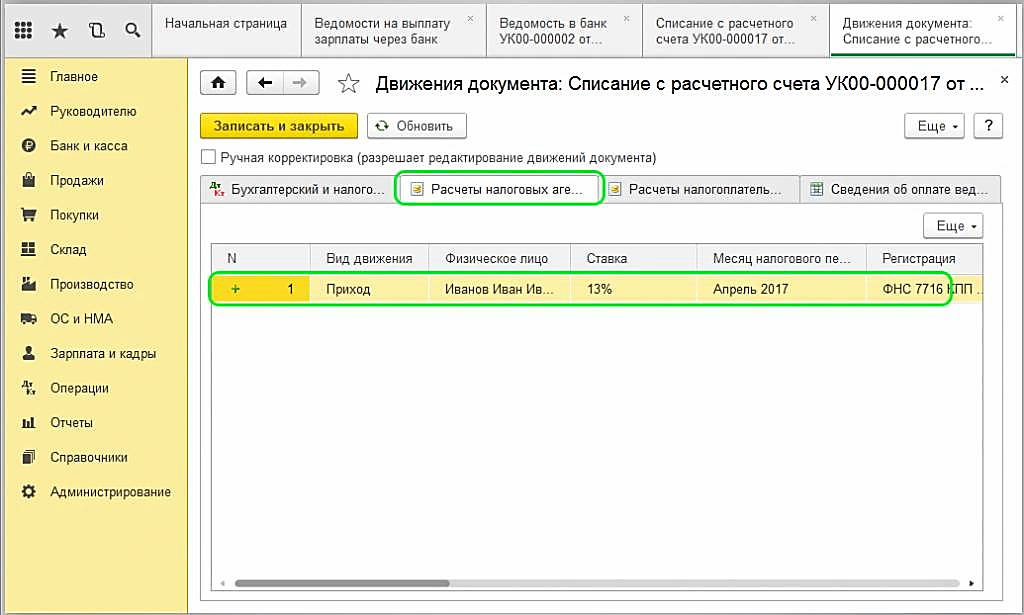Select the Иванов Иван Ив... cell
This screenshot has width=1024, height=615.
pos(500,289)
